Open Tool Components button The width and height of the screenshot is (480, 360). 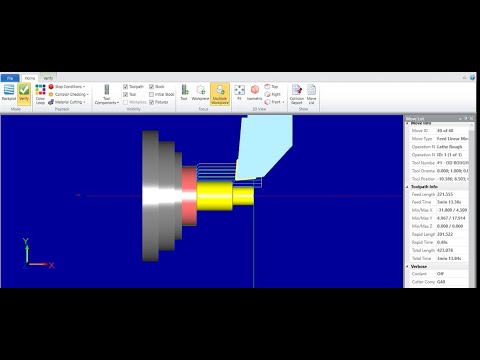coord(107,94)
